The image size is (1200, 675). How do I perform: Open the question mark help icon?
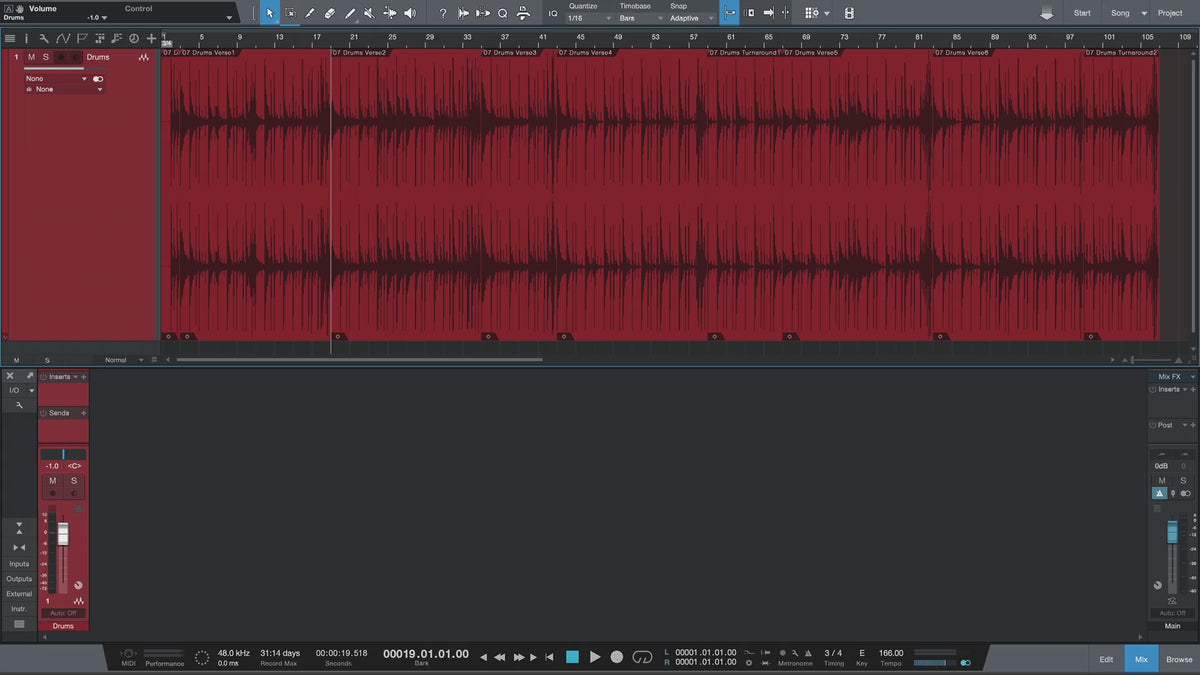click(443, 13)
